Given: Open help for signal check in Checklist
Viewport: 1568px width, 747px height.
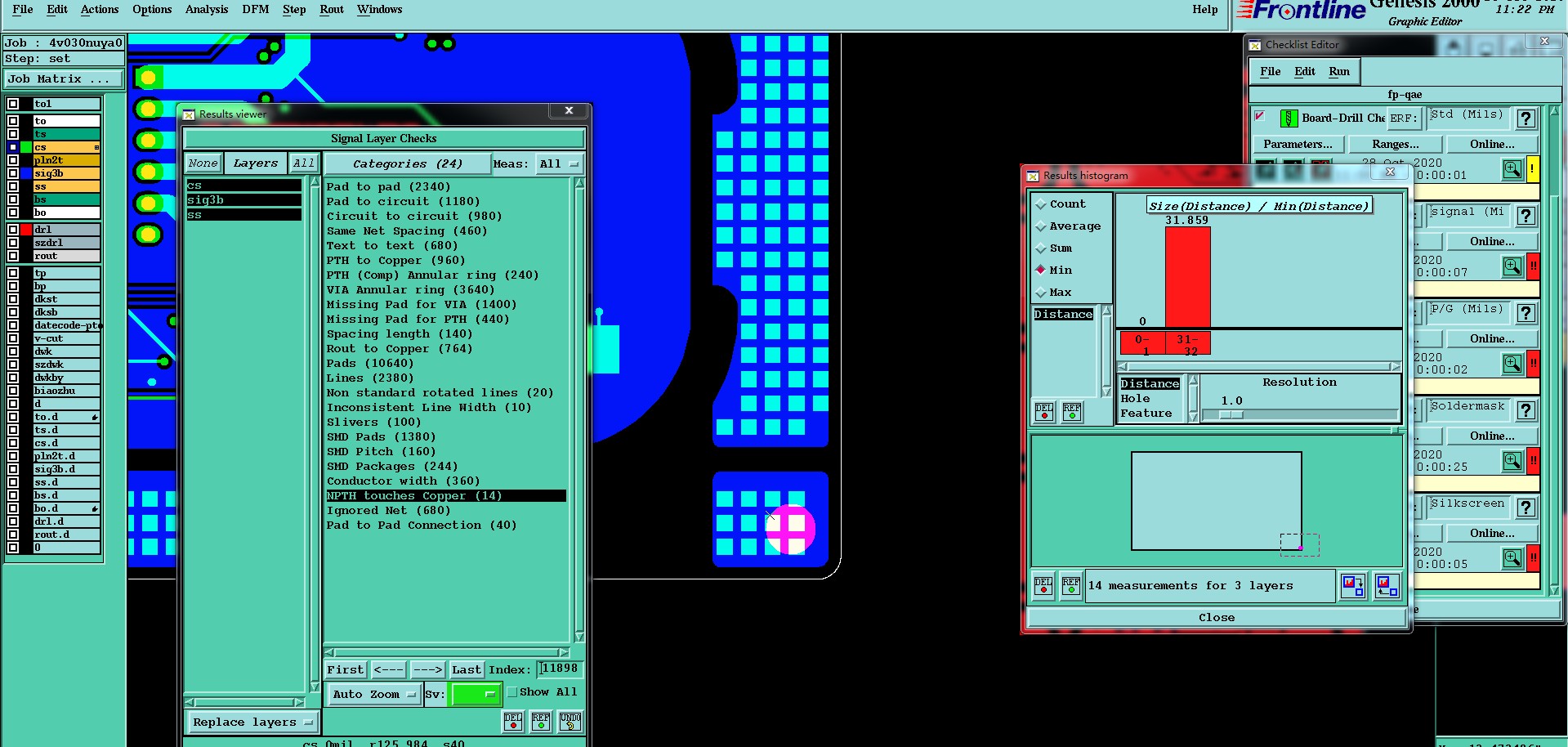Looking at the screenshot, I should pyautogui.click(x=1526, y=216).
